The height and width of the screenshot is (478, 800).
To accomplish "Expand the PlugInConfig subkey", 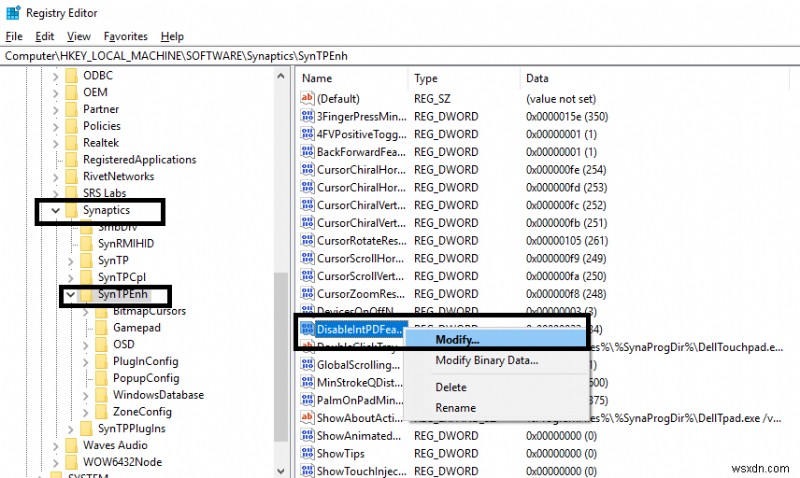I will coord(85,362).
